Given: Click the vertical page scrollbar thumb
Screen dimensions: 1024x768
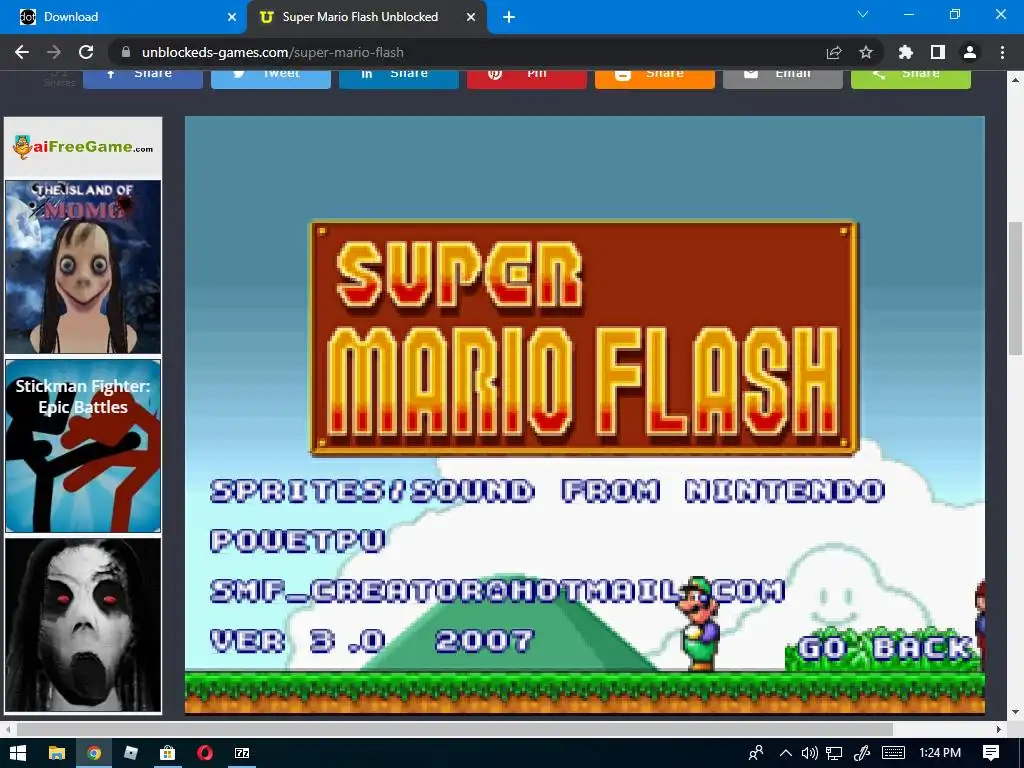Looking at the screenshot, I should click(1015, 288).
